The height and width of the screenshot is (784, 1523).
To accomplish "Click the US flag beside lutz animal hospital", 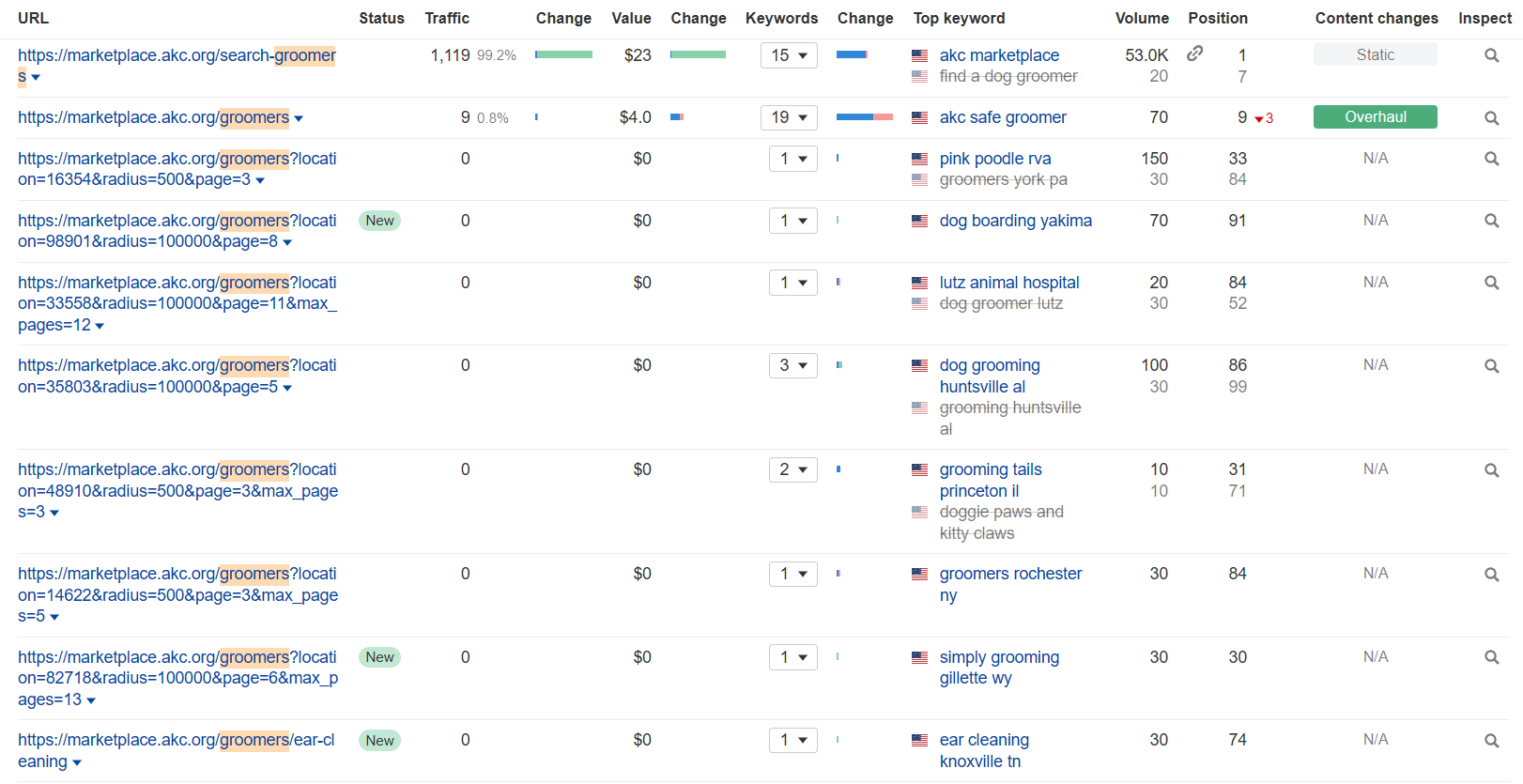I will tap(920, 284).
